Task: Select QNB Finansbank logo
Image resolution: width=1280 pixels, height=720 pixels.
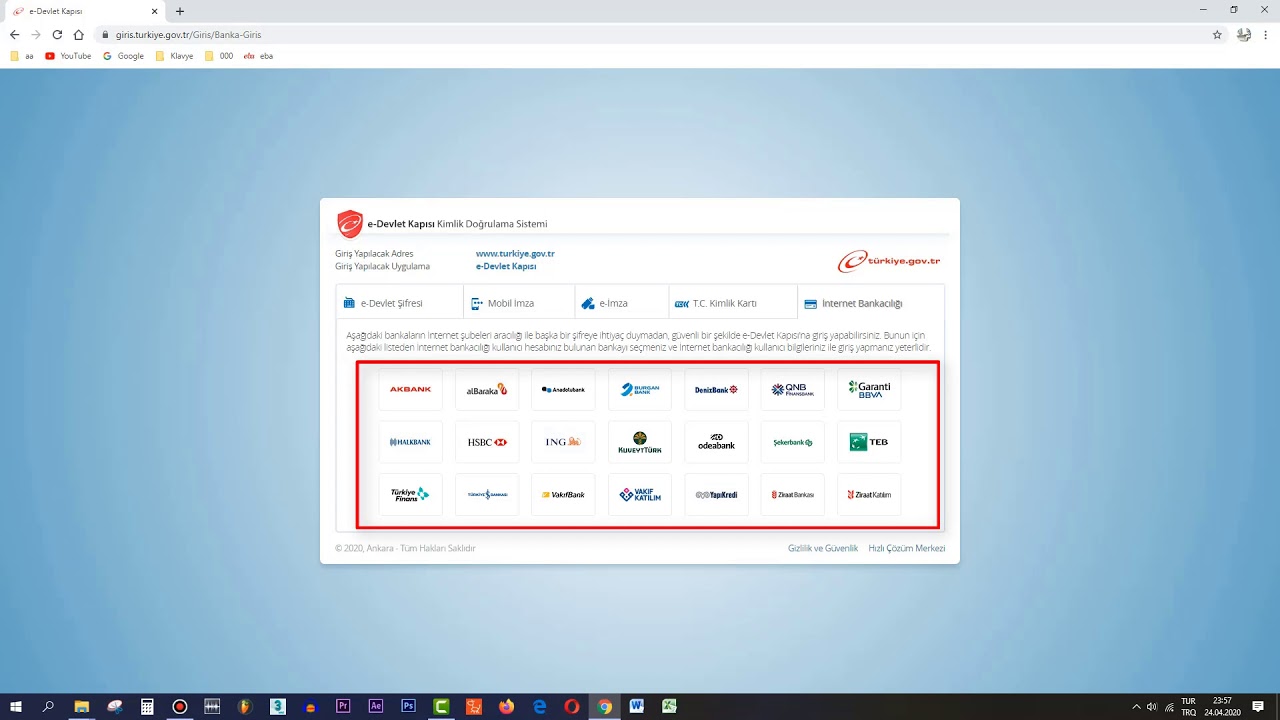Action: tap(793, 389)
